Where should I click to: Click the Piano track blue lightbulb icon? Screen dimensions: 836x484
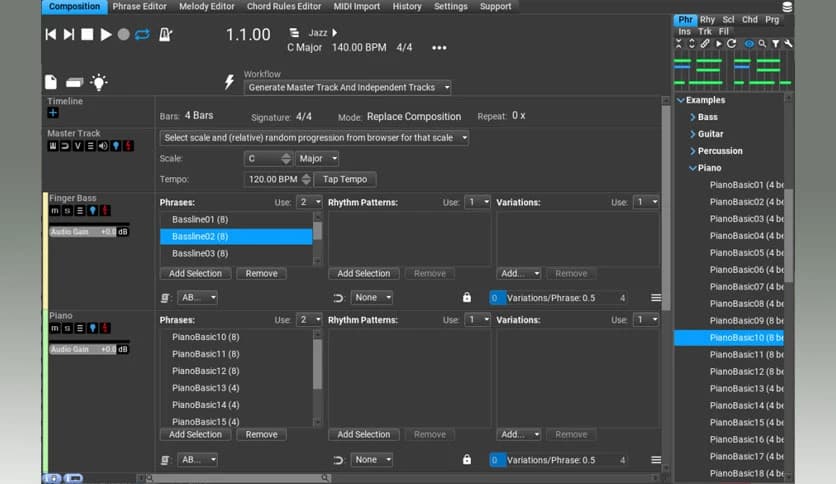click(x=93, y=328)
